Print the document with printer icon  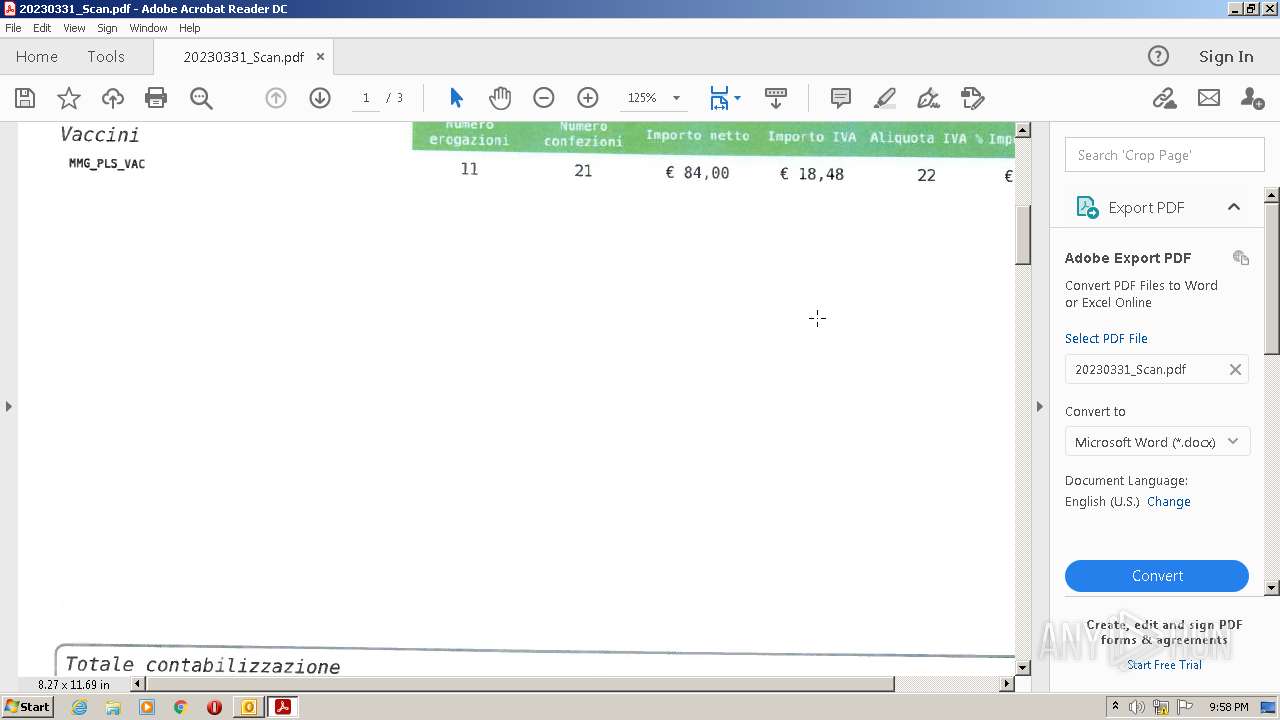pyautogui.click(x=156, y=98)
